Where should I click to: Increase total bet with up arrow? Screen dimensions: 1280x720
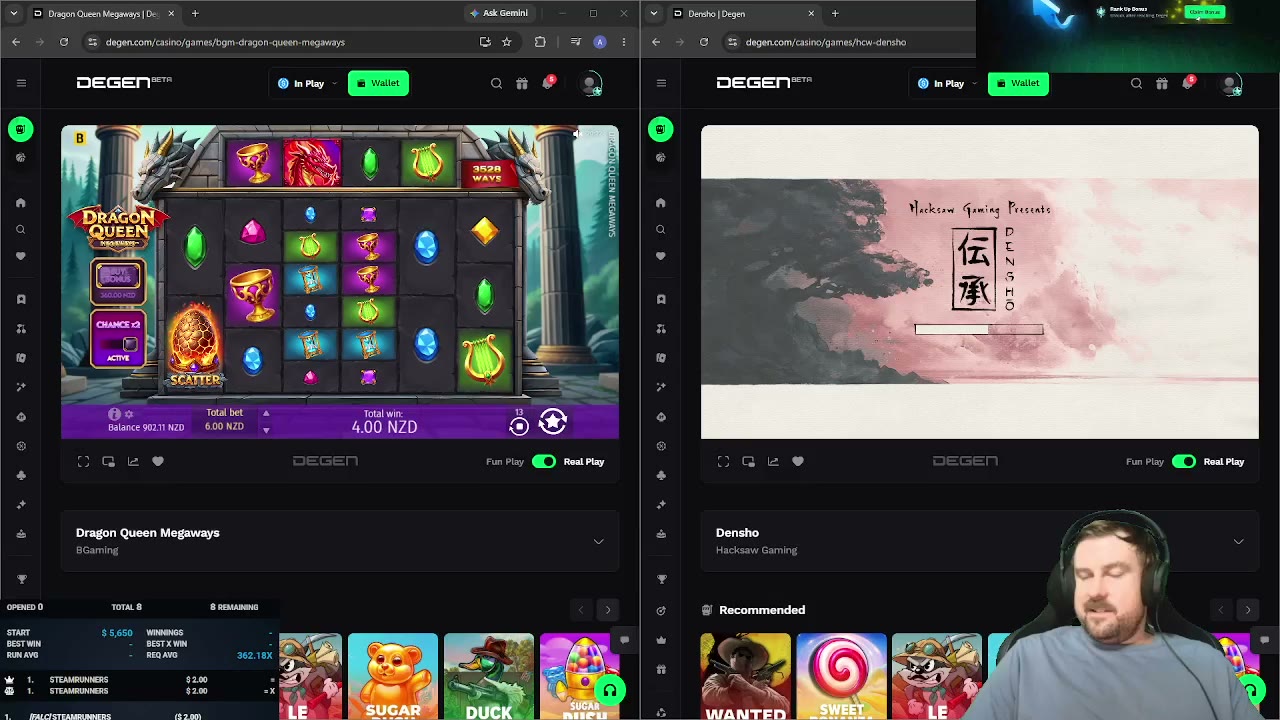(x=266, y=413)
